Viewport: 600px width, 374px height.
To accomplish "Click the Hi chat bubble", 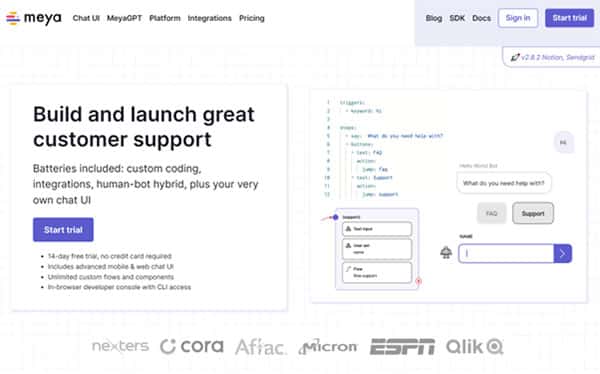I will tap(564, 142).
